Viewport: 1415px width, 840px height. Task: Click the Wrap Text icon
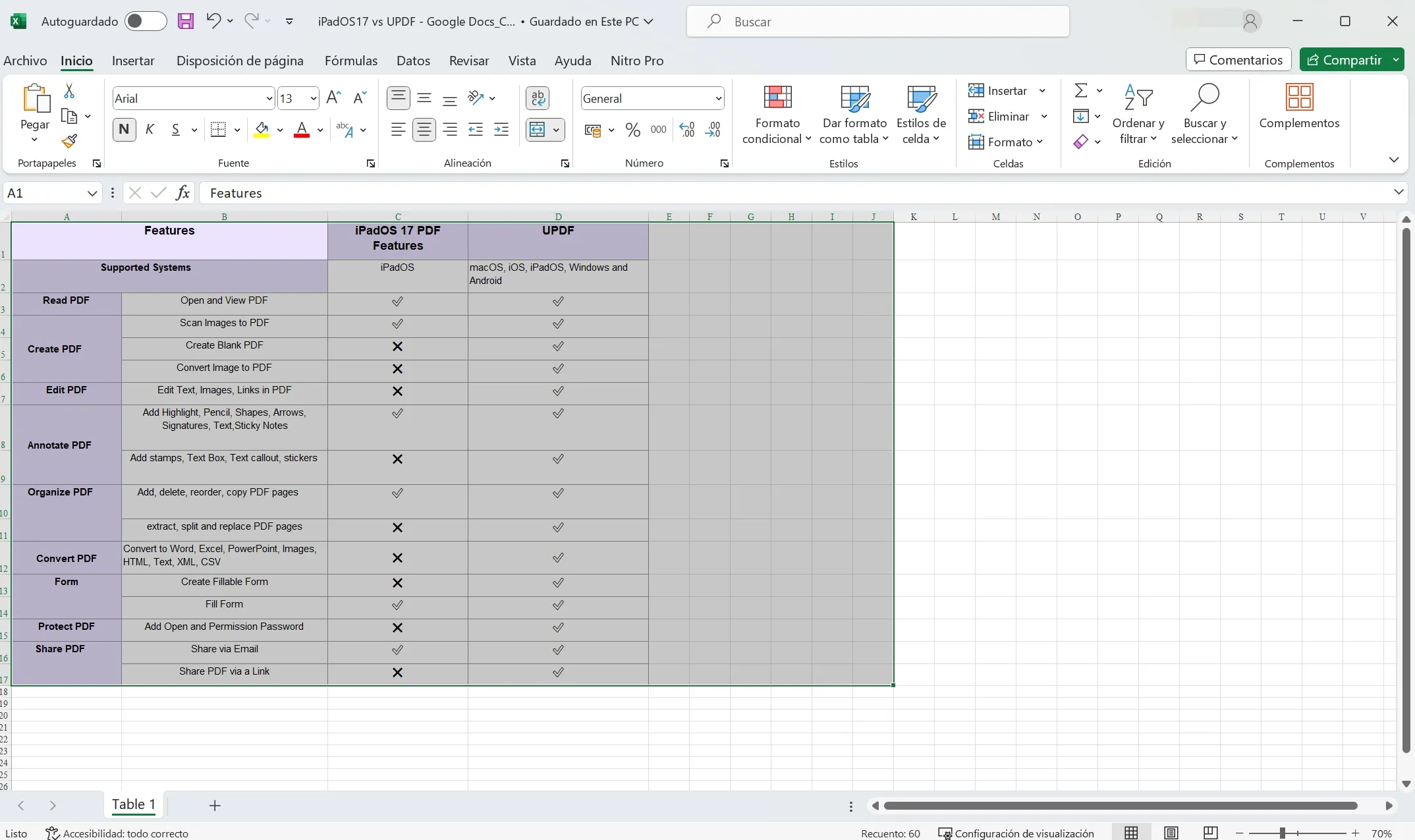pyautogui.click(x=538, y=98)
